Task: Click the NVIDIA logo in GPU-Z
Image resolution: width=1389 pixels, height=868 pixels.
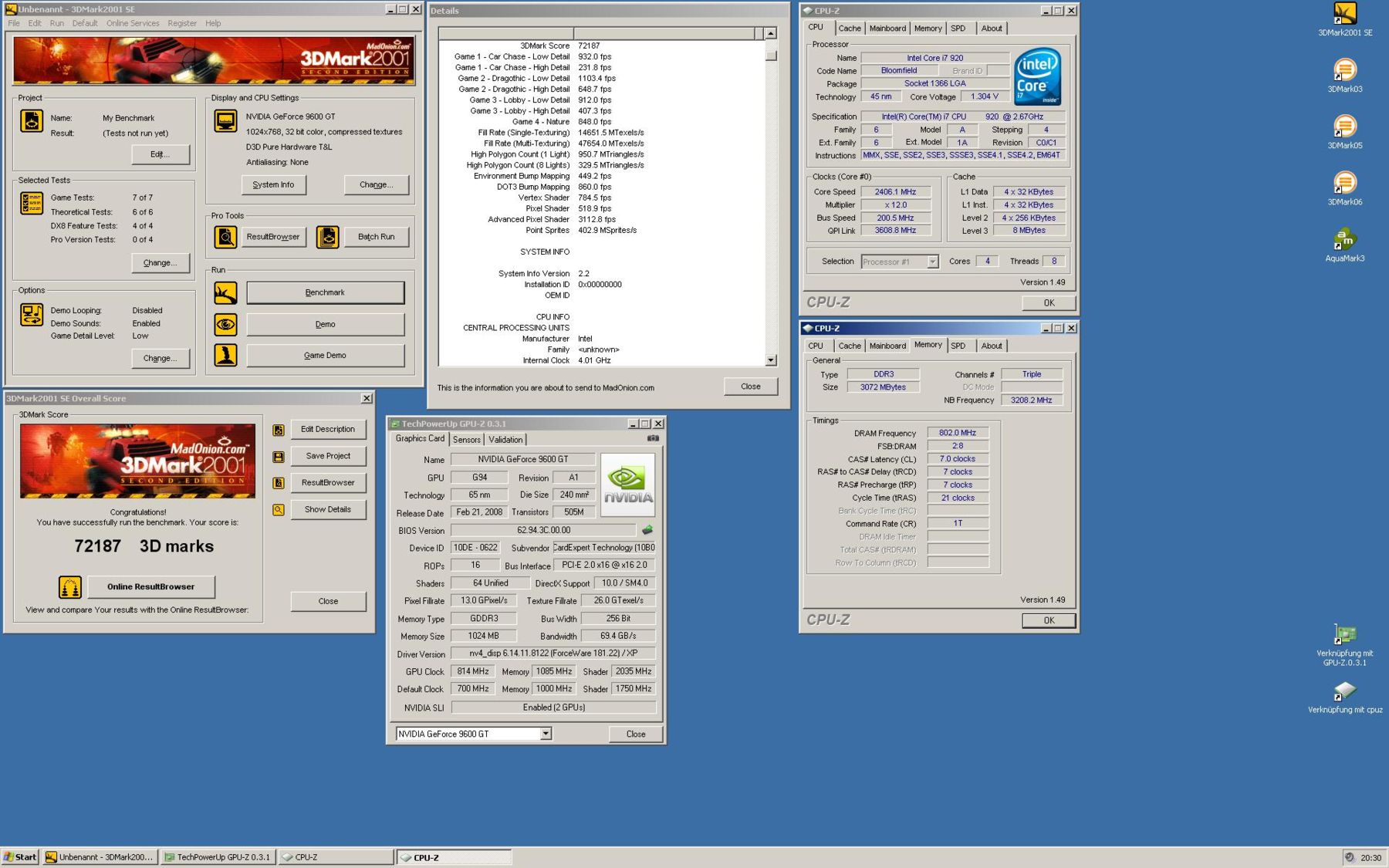Action: click(x=627, y=485)
